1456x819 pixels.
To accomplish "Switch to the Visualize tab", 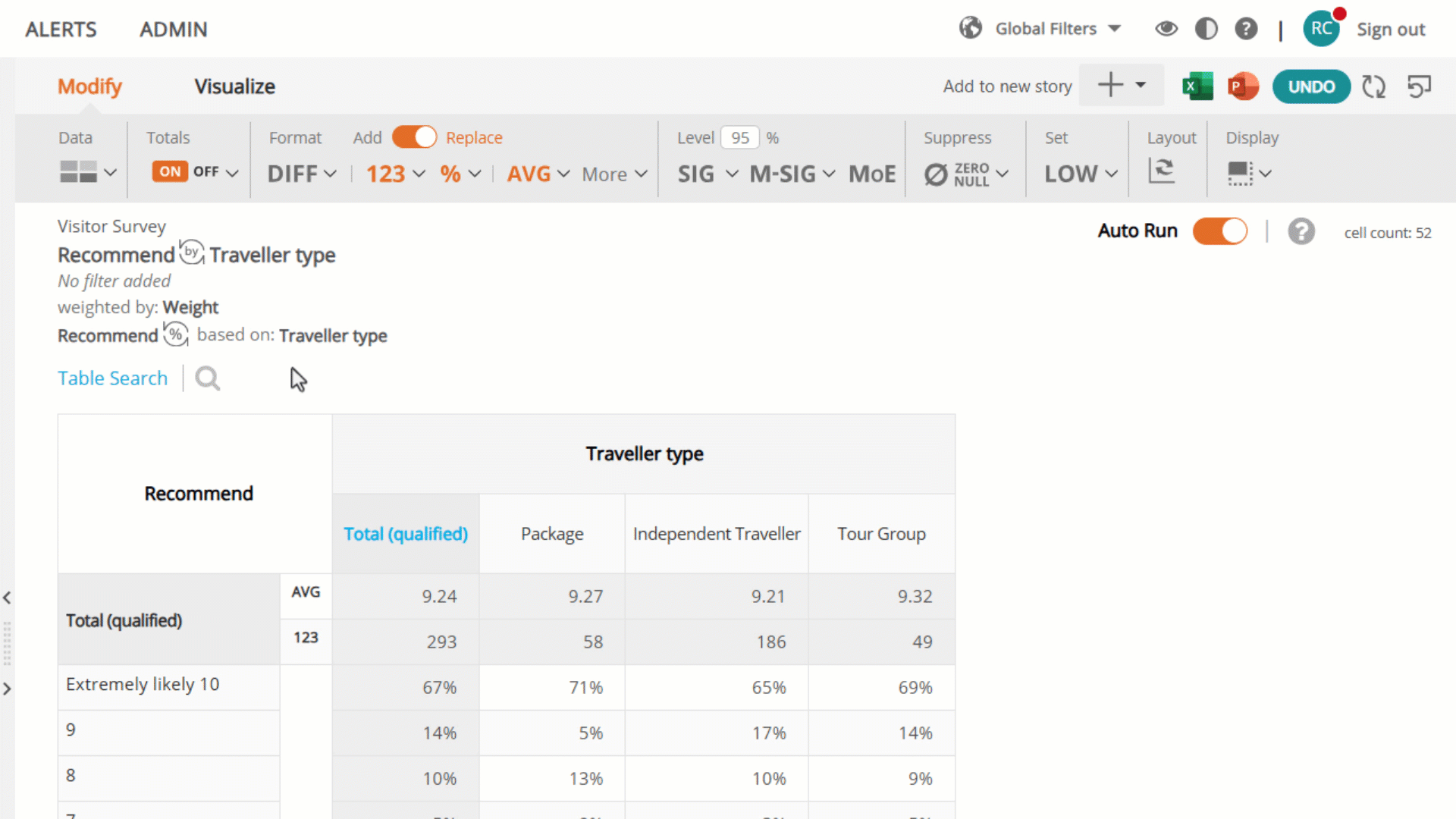I will [x=234, y=86].
